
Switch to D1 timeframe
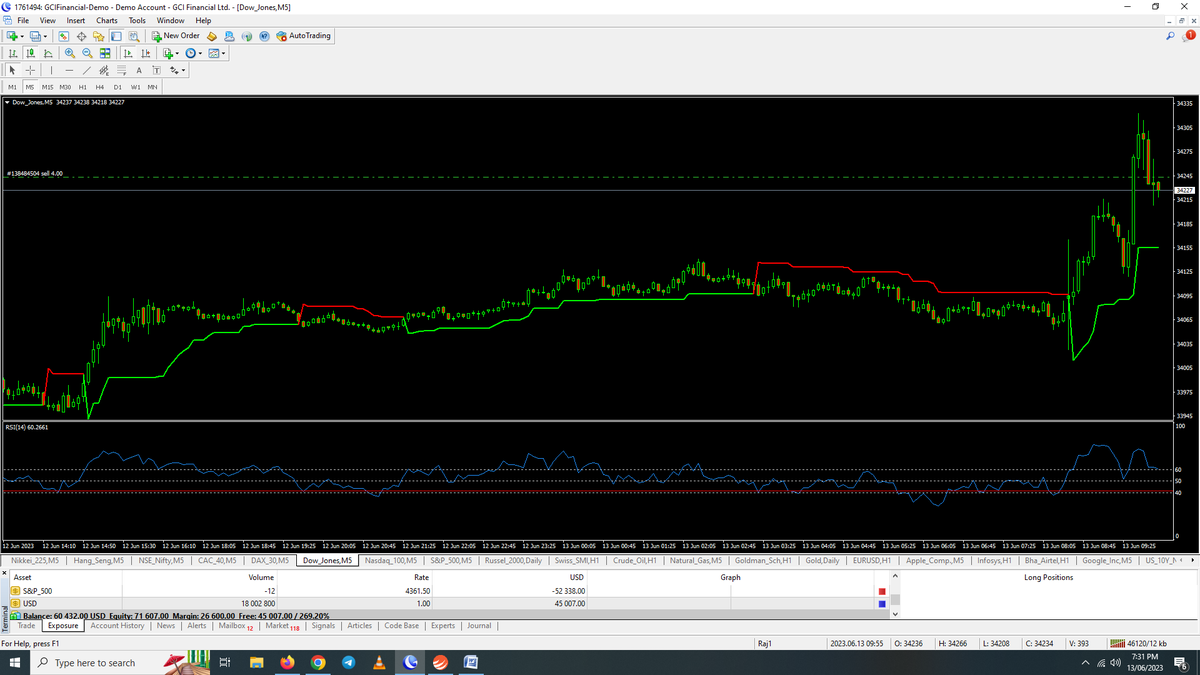117,87
